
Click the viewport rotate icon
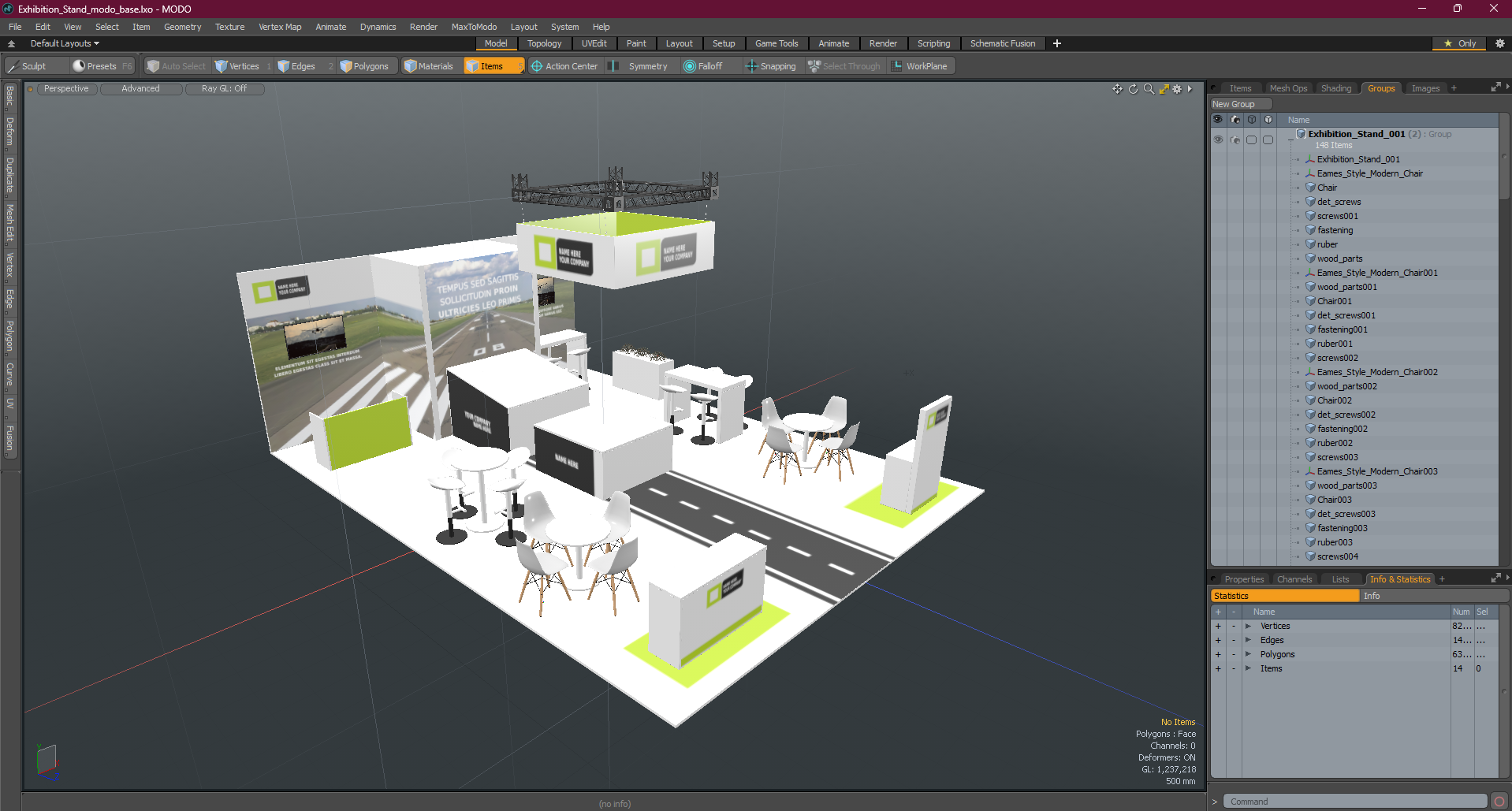point(1133,89)
